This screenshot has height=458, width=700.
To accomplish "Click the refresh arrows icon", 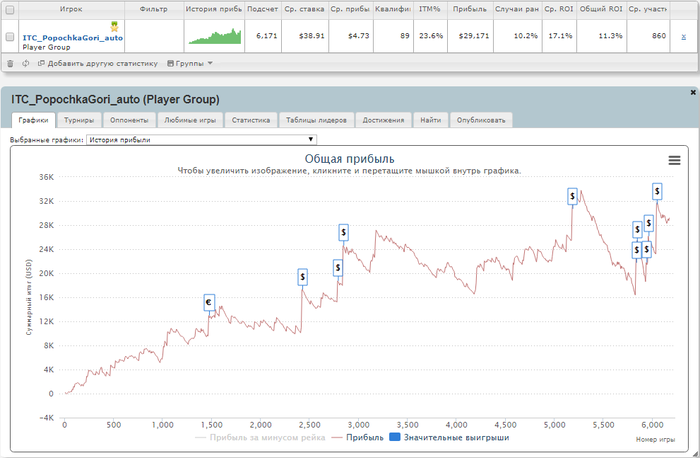I will click(x=25, y=63).
